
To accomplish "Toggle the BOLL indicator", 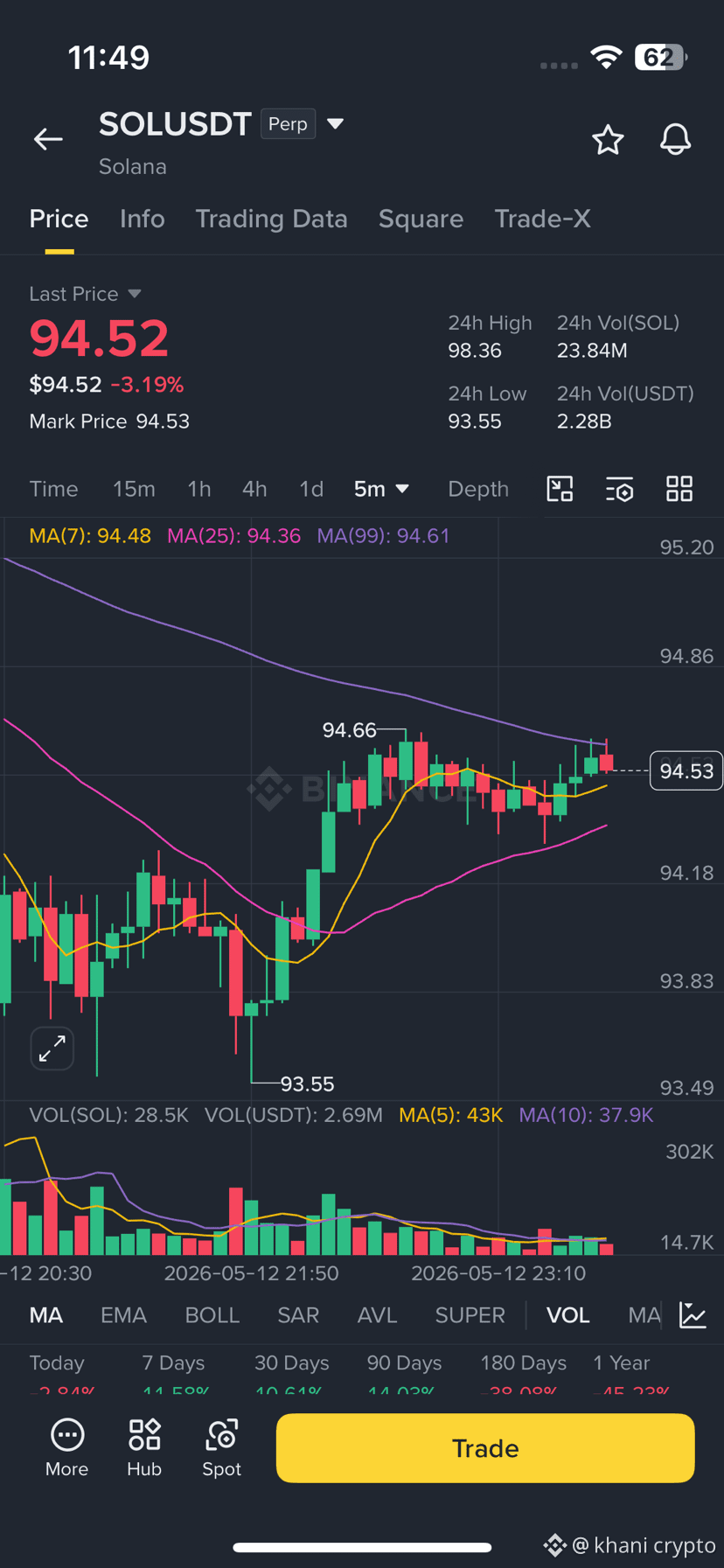I will click(212, 1315).
